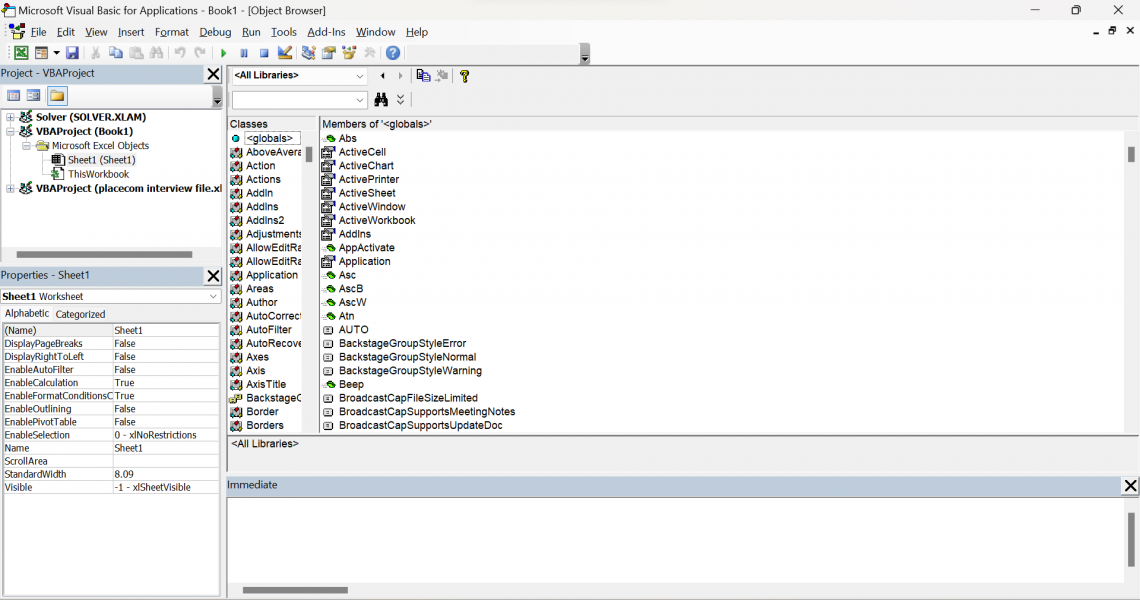Viewport: 1140px width, 600px height.
Task: Open the Add-Ins menu
Action: (326, 31)
